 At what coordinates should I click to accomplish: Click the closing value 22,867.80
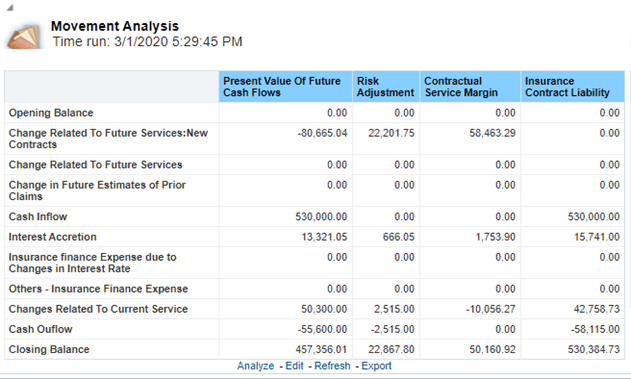(391, 349)
